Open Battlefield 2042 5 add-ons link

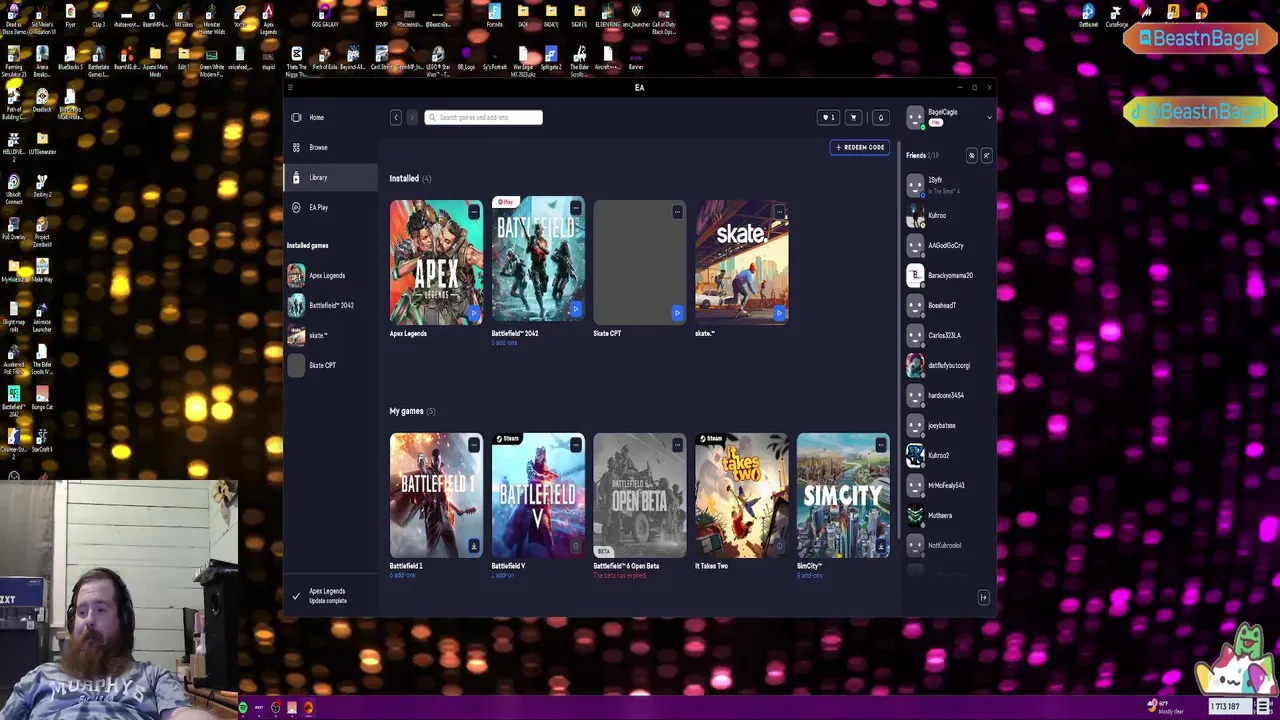tap(504, 343)
